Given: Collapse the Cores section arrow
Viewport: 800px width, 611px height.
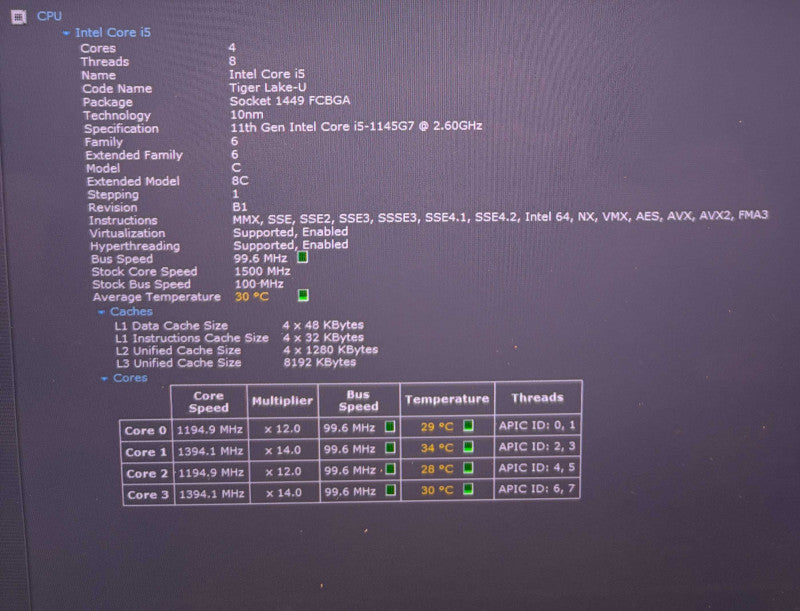Looking at the screenshot, I should coord(104,378).
